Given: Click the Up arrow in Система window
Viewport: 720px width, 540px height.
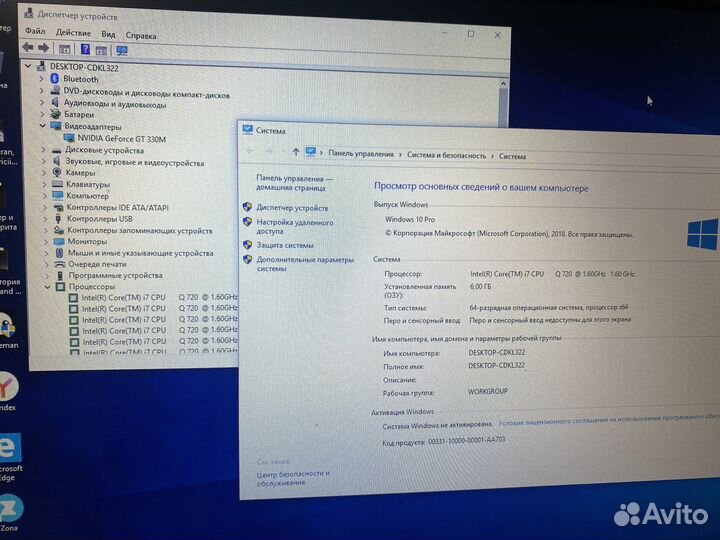Looking at the screenshot, I should tap(296, 152).
